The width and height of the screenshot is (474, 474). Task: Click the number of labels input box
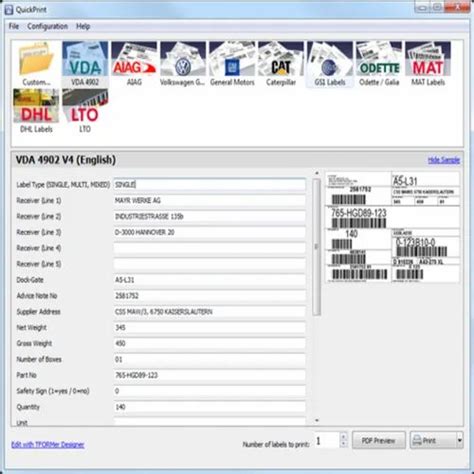(x=326, y=441)
